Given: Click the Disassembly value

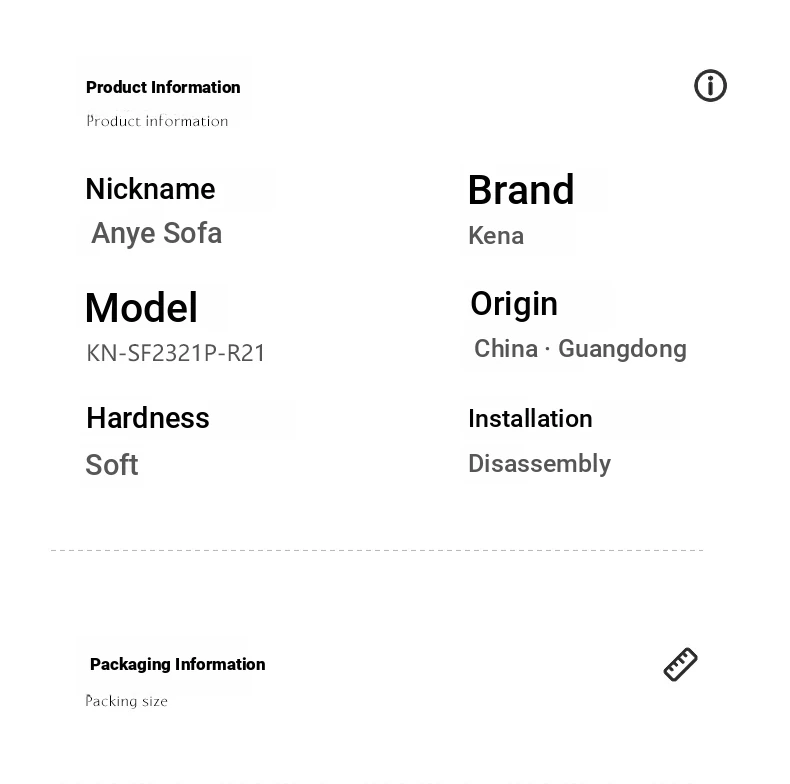Looking at the screenshot, I should 539,464.
